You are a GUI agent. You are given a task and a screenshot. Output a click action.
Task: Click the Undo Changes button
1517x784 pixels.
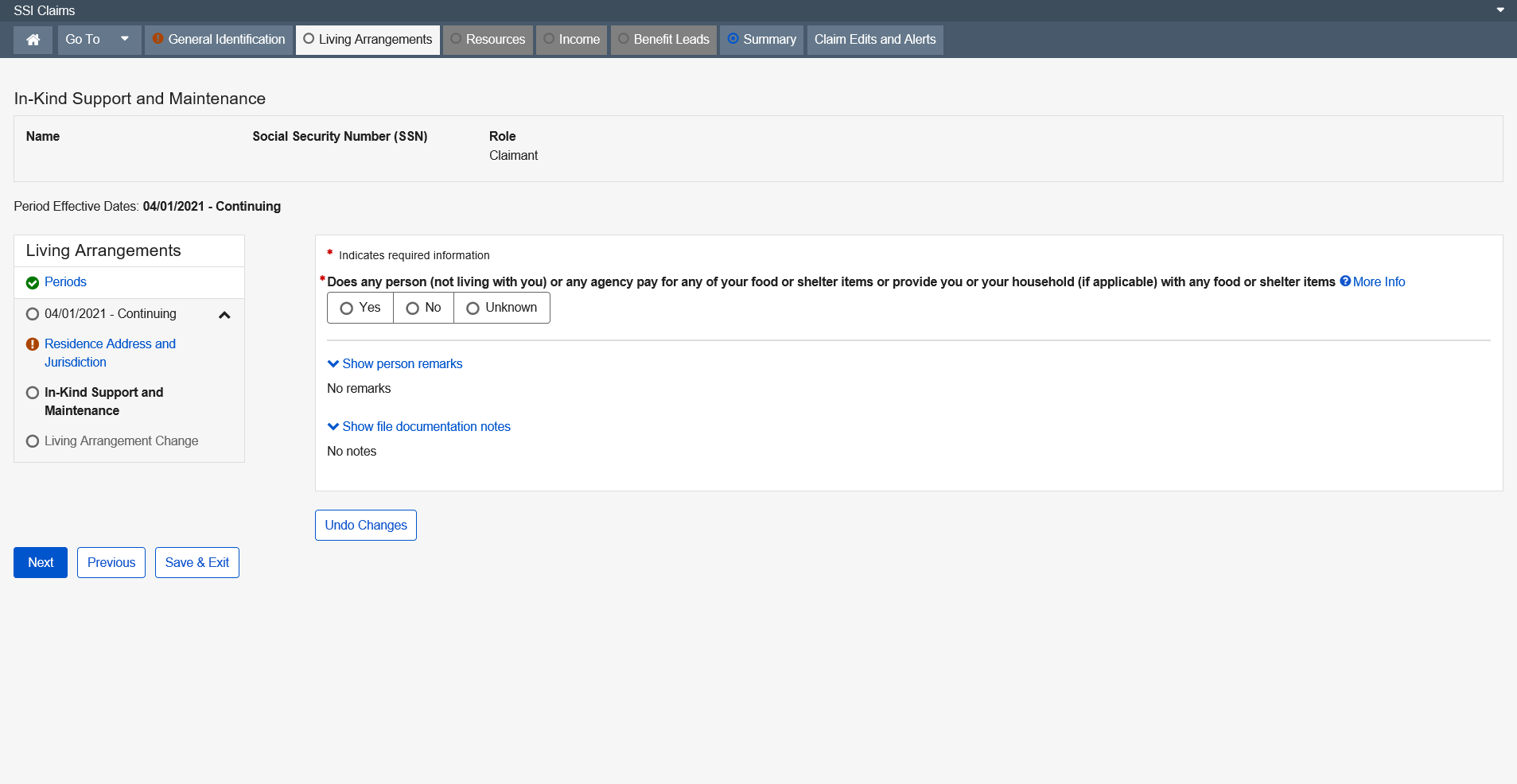click(366, 526)
